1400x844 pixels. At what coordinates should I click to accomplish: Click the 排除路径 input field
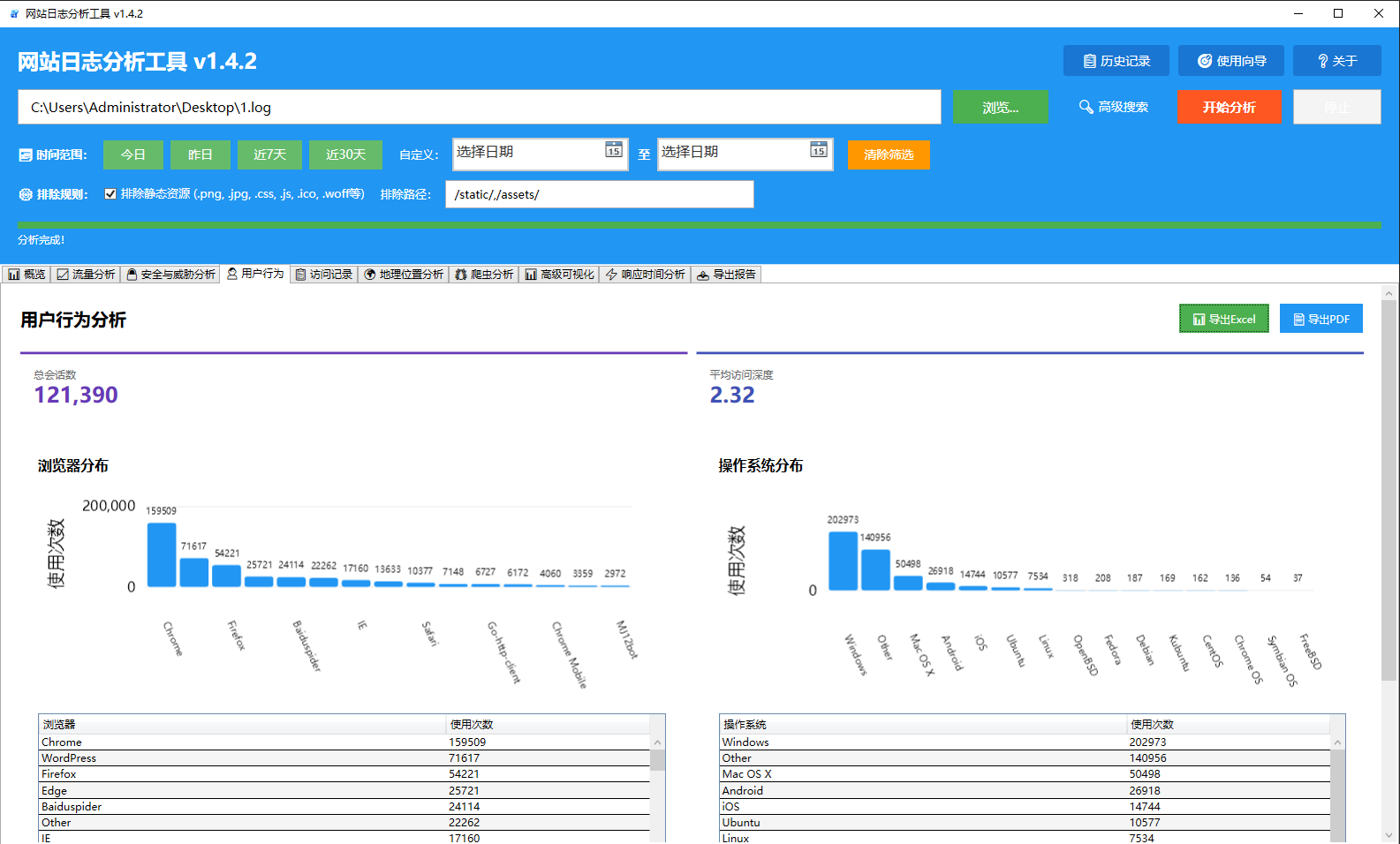pos(599,194)
